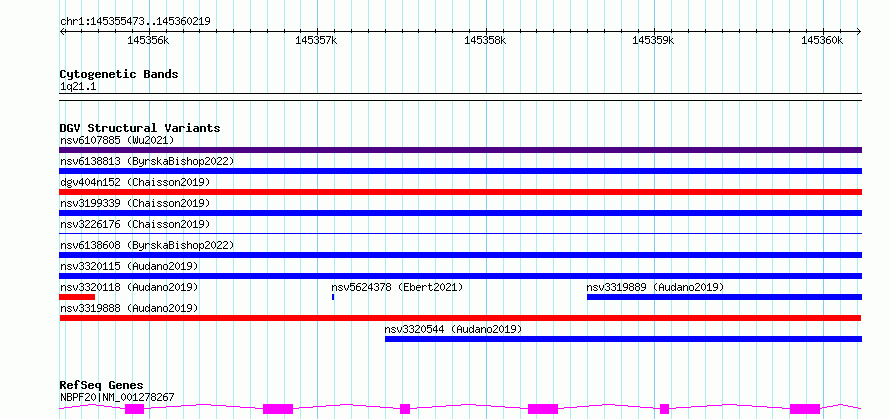Click the DGV Structural Variants track title
890x419 pixels.
pos(140,128)
